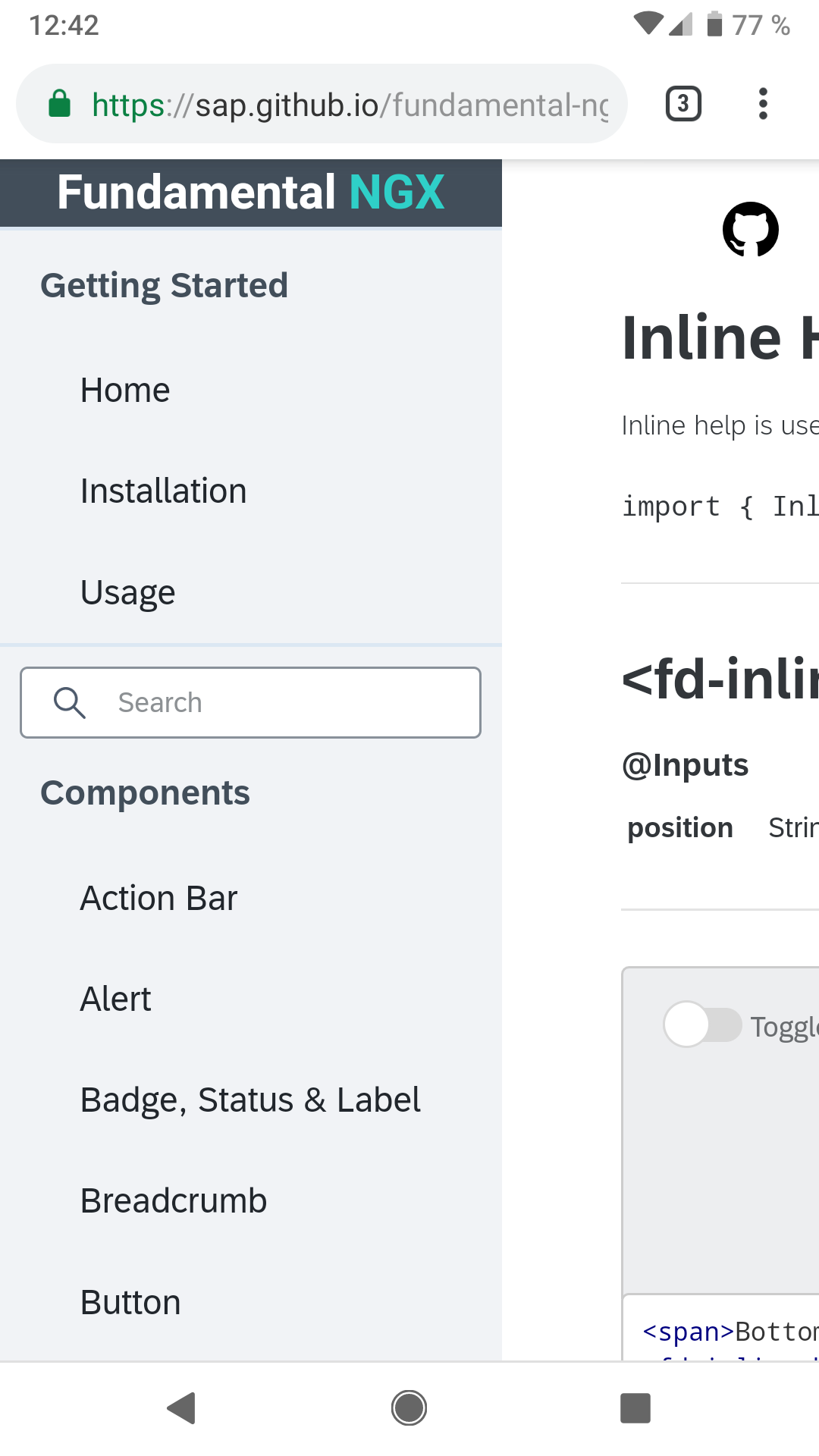
Task: Tap Android recent apps square button
Action: pyautogui.click(x=635, y=1408)
